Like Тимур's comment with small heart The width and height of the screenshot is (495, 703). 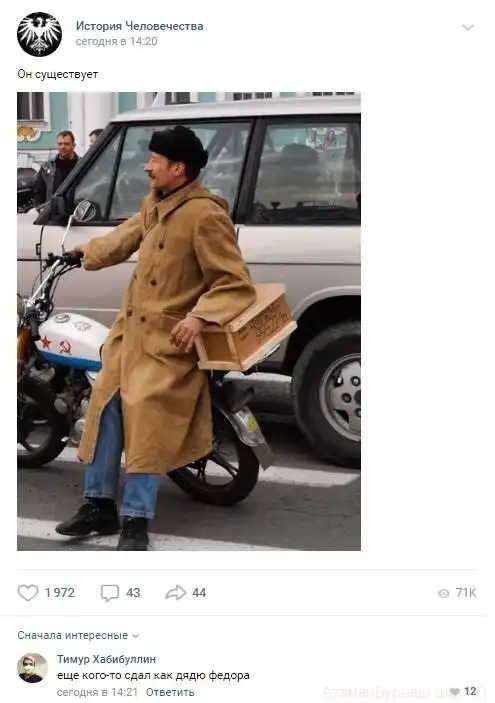tap(455, 691)
